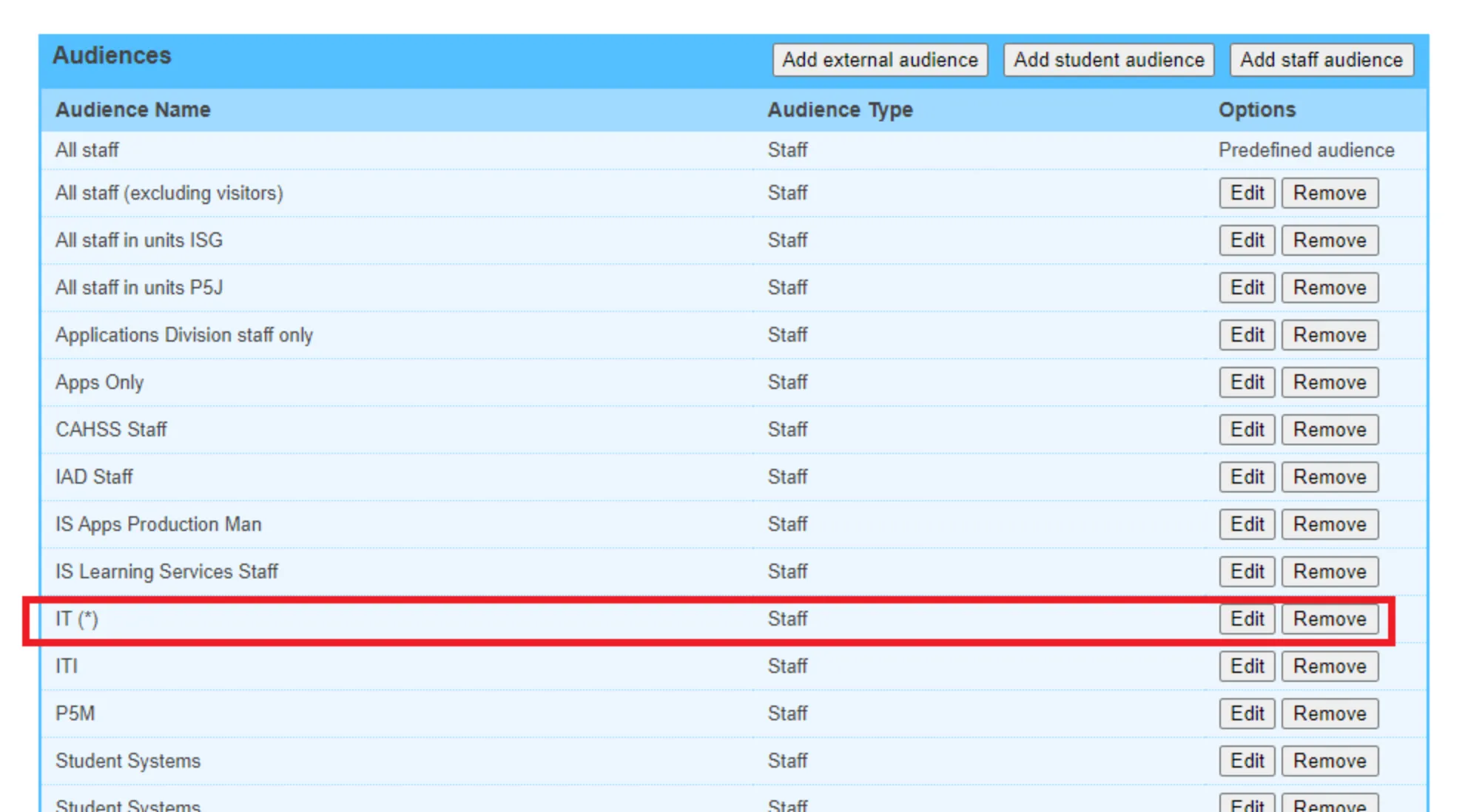The height and width of the screenshot is (812, 1468).
Task: Click the Audience Type column header
Action: tap(840, 110)
